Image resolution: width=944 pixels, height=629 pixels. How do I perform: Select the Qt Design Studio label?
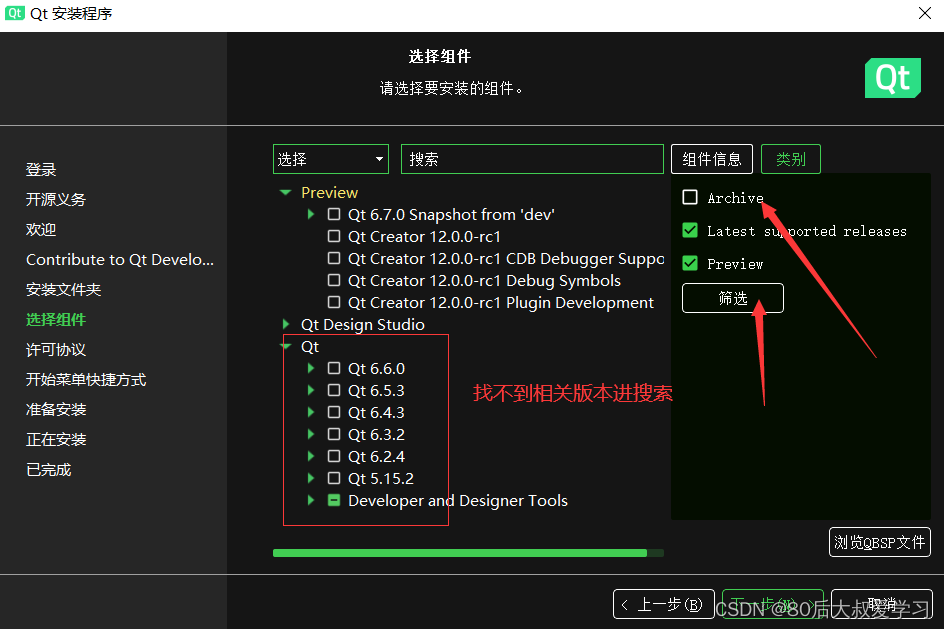tap(363, 324)
